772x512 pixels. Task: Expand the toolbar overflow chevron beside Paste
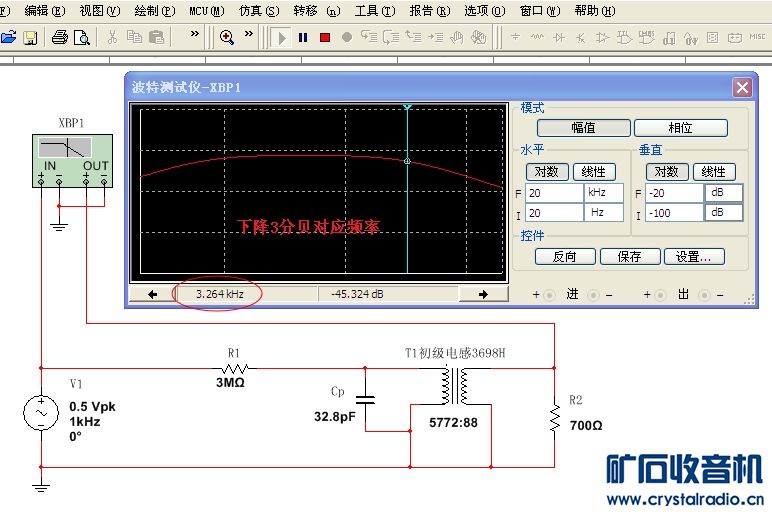tap(194, 36)
